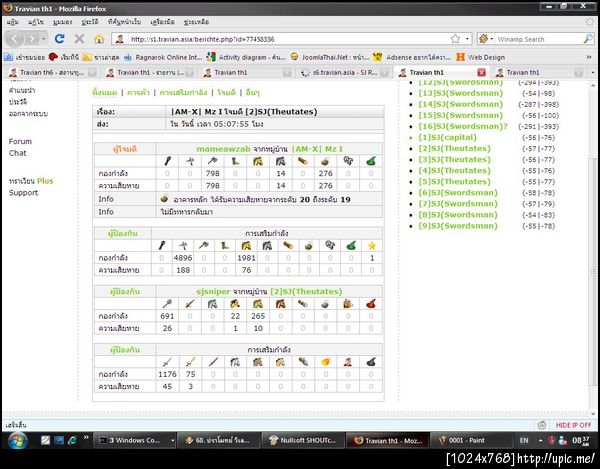Click the settler icon in attacker troops row
This screenshot has height=469, width=600.
coord(371,161)
